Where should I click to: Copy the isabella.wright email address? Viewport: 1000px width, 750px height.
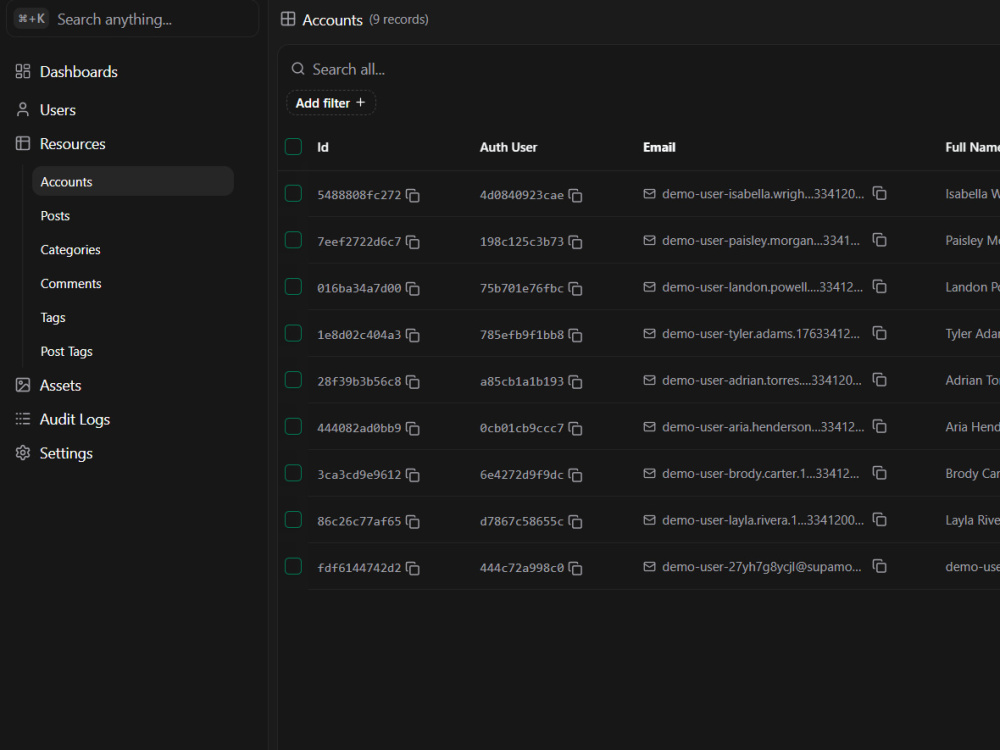click(879, 193)
